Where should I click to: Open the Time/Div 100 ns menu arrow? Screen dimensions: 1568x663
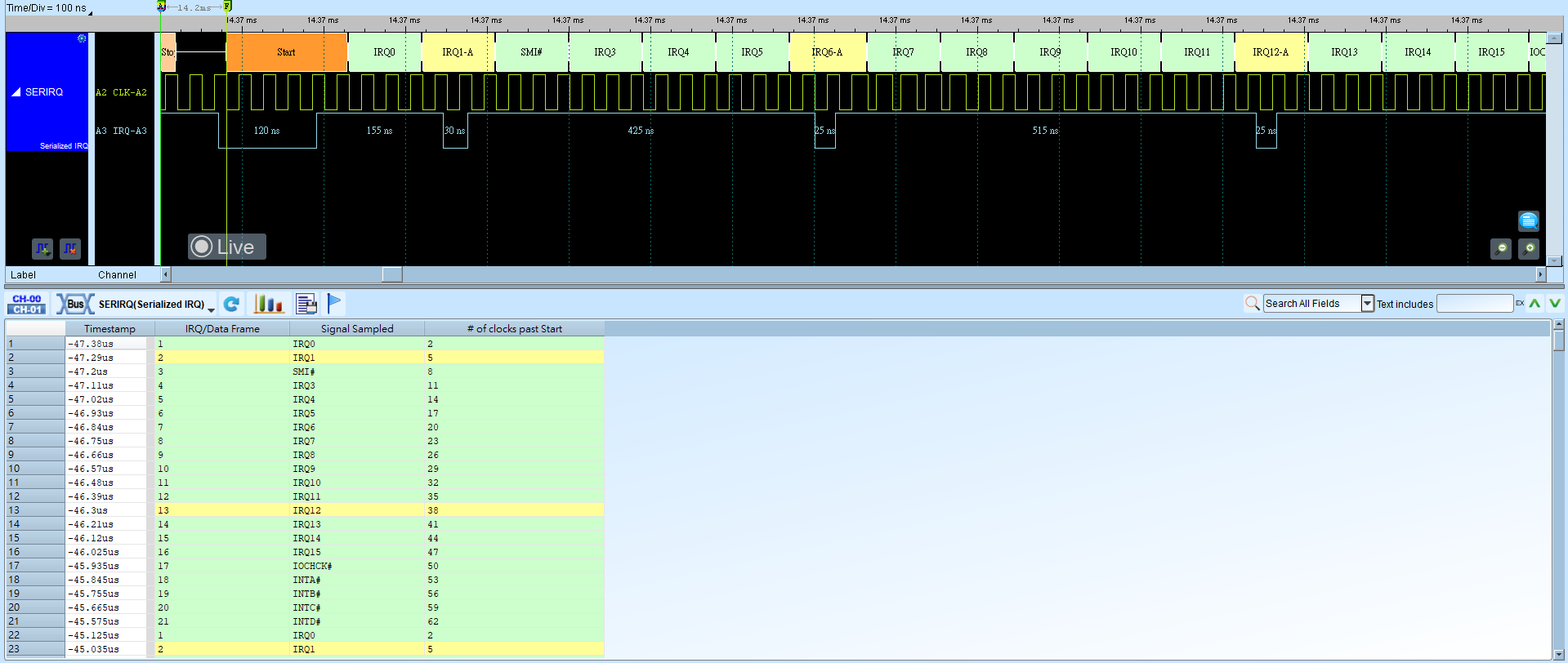coord(90,13)
